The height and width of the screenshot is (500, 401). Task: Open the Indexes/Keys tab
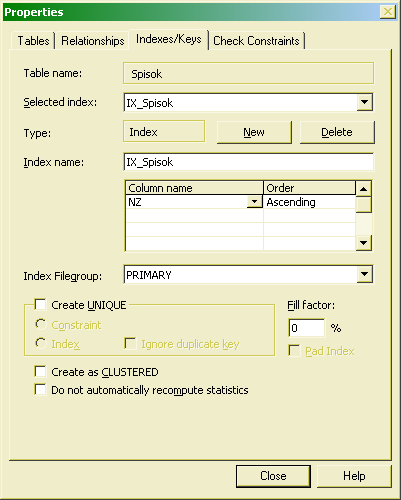coord(169,39)
